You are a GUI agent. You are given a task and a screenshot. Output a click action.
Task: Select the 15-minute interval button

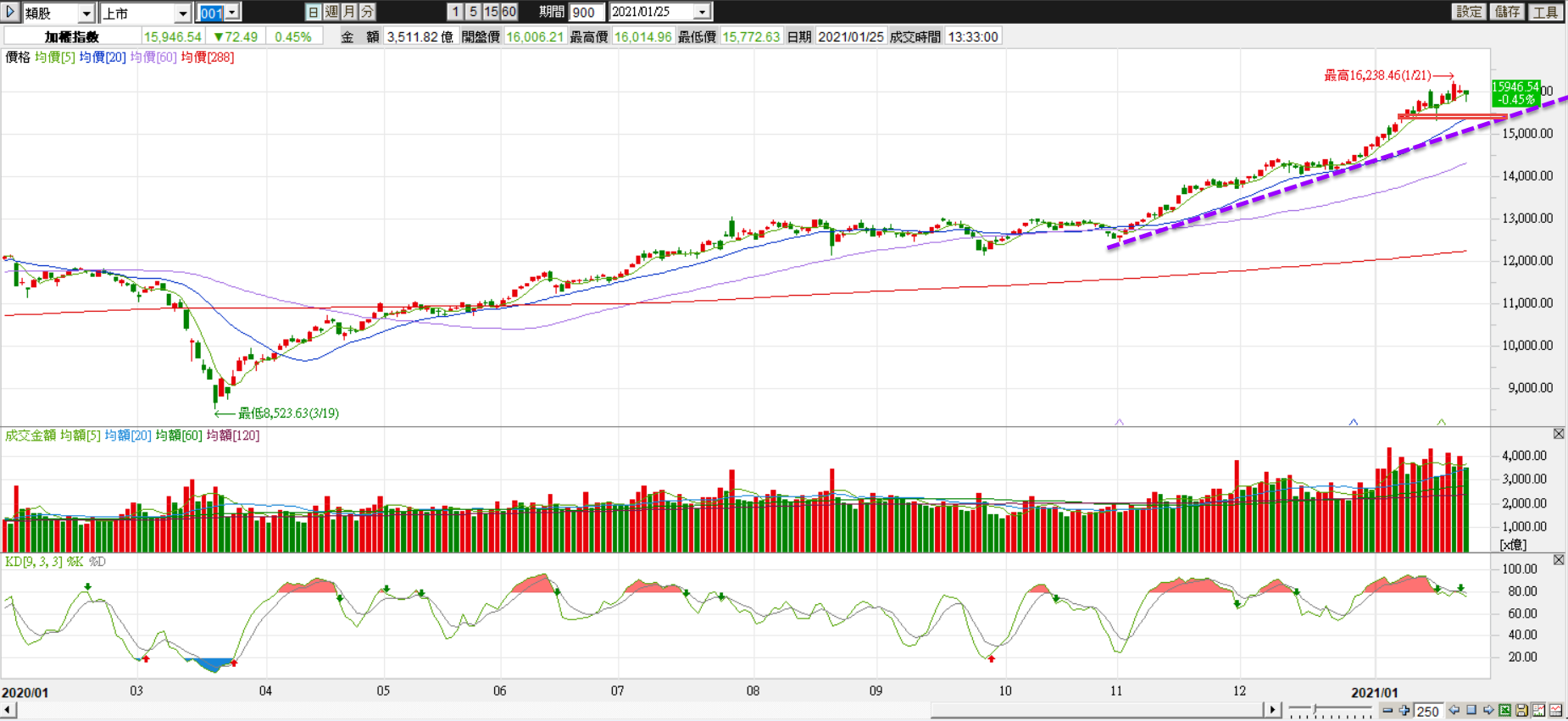(491, 12)
